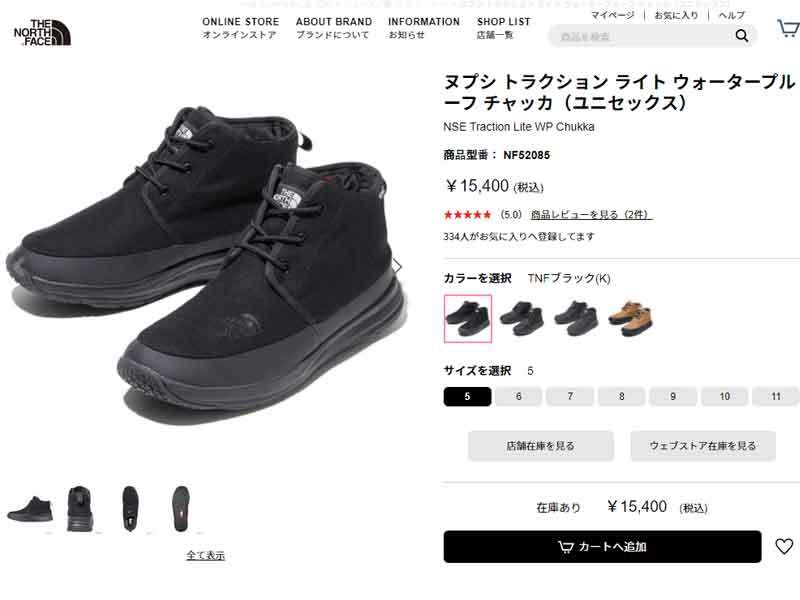Screen dimensions: 800x600
Task: Click The North Face logo
Action: [42, 33]
